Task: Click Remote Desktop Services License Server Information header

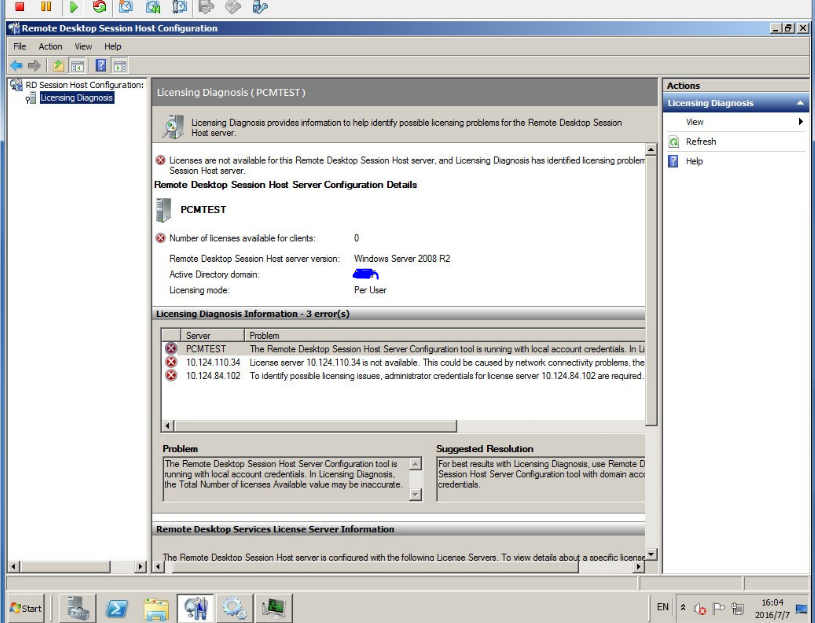Action: pyautogui.click(x=399, y=529)
